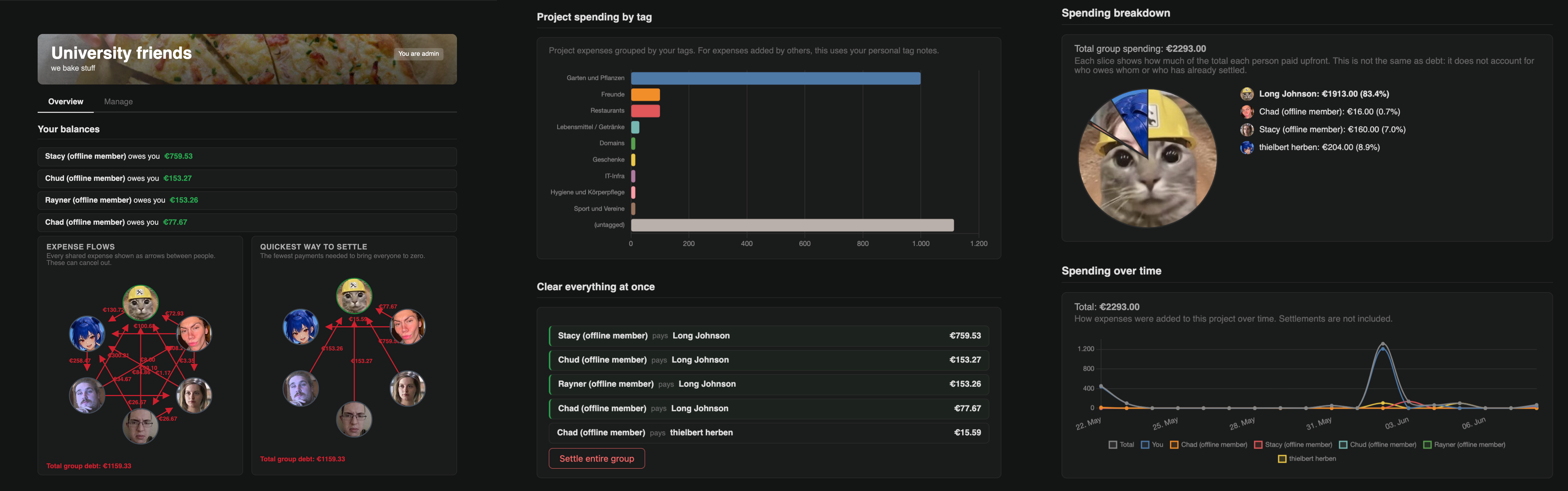This screenshot has height=491, width=1568.
Task: Click the IT-Infra tag label
Action: point(614,177)
